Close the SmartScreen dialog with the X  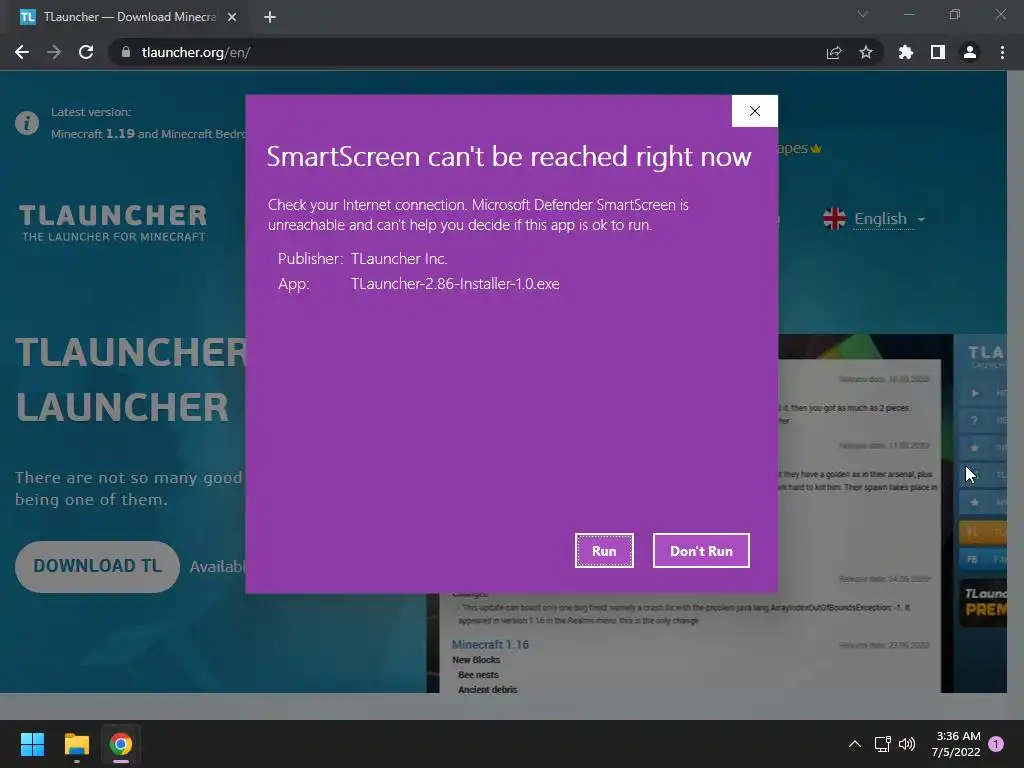click(754, 111)
